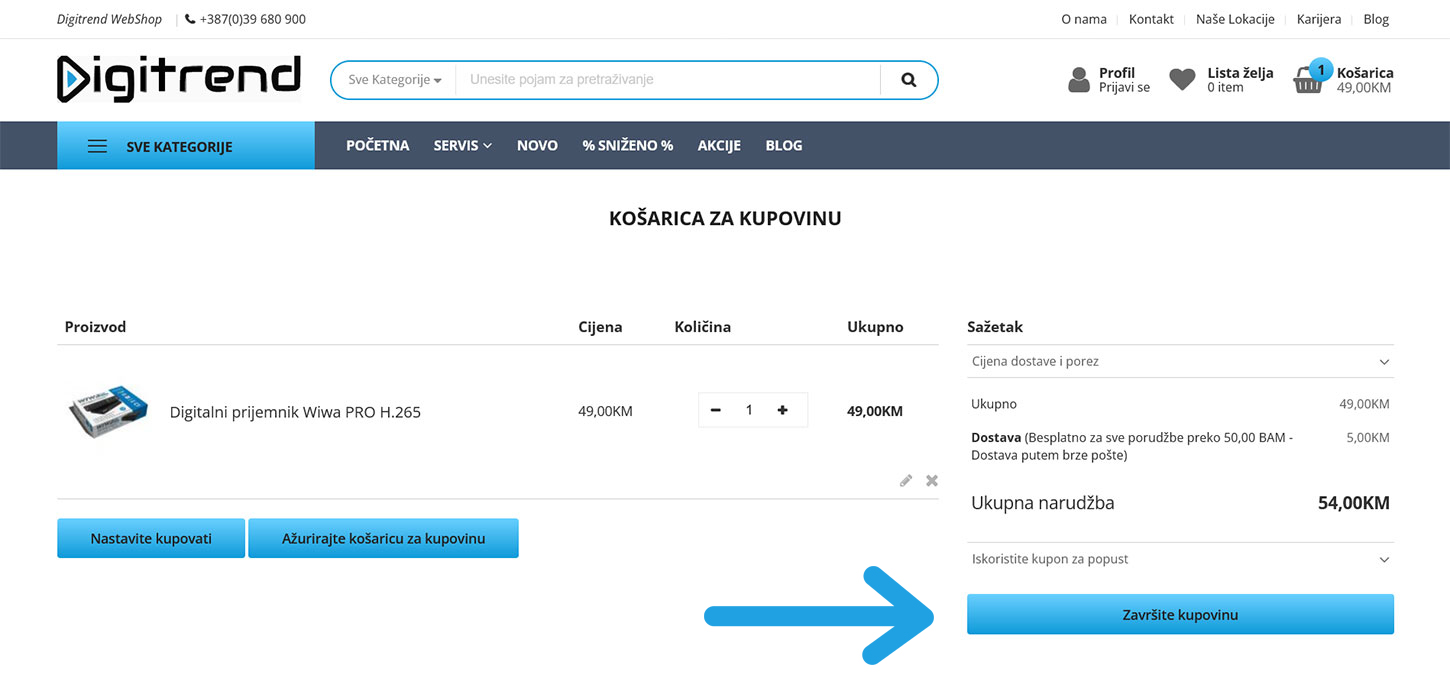Decrease quantity with minus button

(x=716, y=410)
